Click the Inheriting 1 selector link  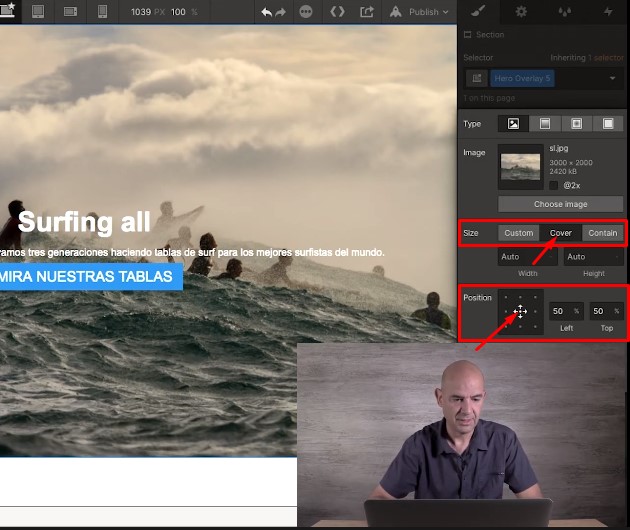(587, 57)
